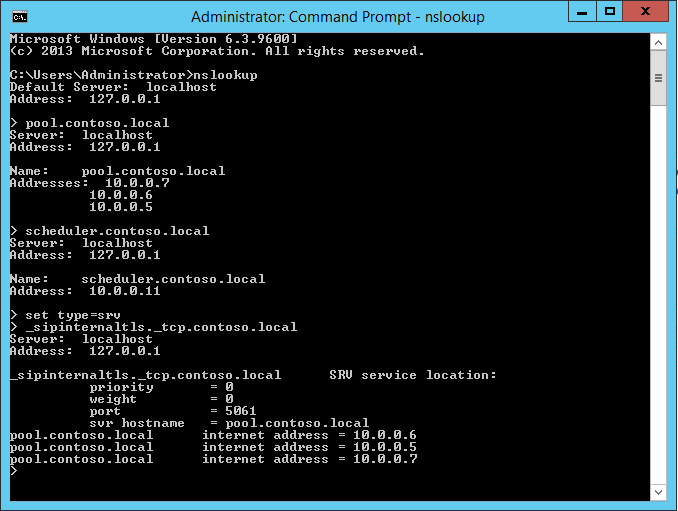Maximize the Command Prompt window
678x511 pixels.
point(610,11)
